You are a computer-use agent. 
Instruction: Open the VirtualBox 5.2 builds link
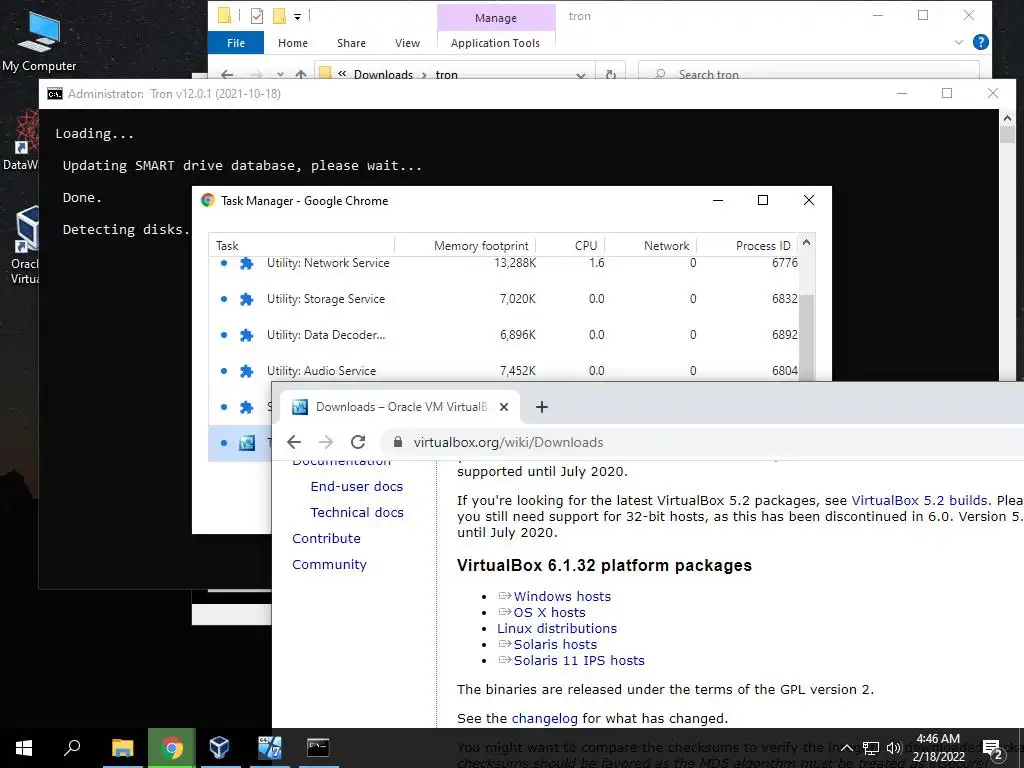pos(919,500)
